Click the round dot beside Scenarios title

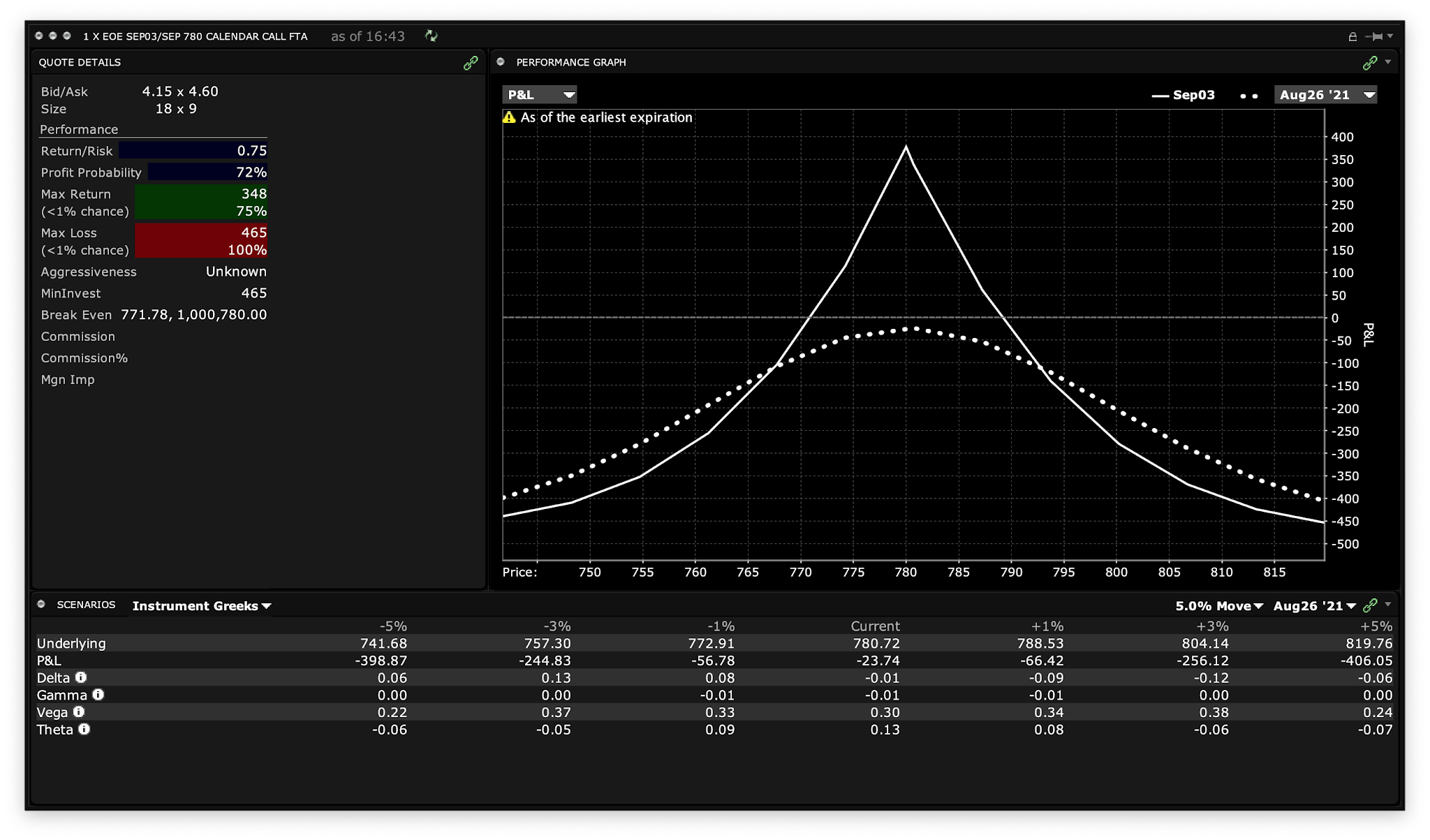41,605
